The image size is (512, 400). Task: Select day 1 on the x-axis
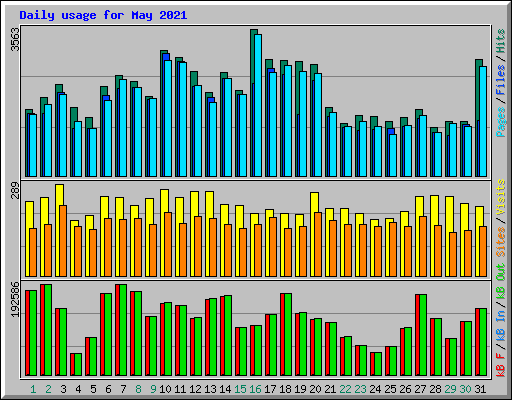click(x=33, y=389)
